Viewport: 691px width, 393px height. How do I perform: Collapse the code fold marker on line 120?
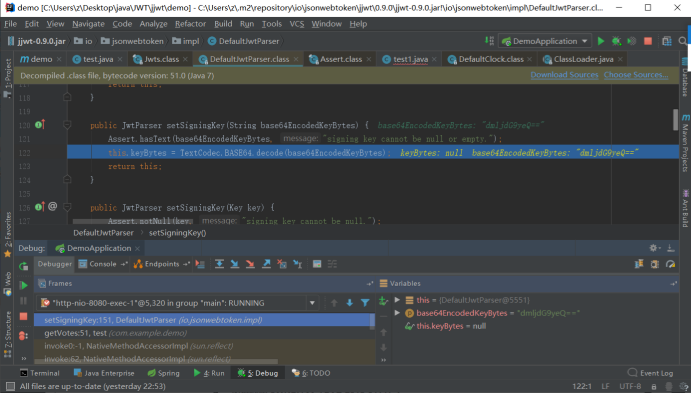pyautogui.click(x=67, y=125)
